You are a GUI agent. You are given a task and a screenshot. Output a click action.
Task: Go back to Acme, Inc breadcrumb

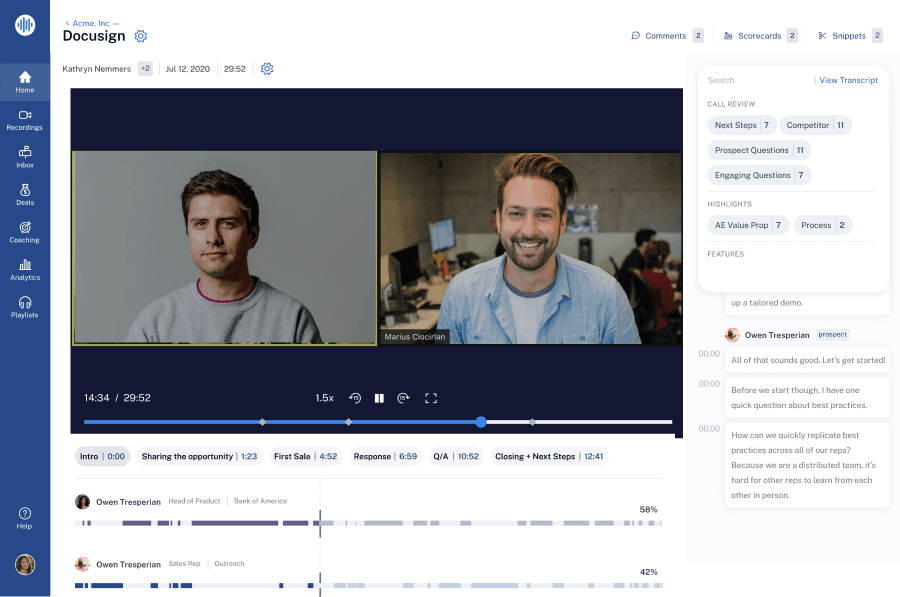coord(92,22)
